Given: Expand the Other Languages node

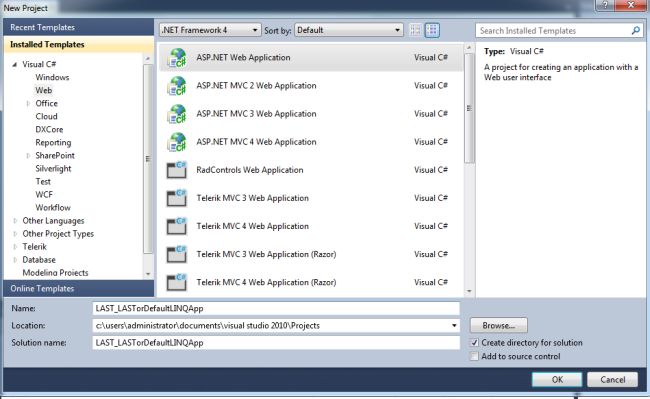Looking at the screenshot, I should click(x=15, y=221).
